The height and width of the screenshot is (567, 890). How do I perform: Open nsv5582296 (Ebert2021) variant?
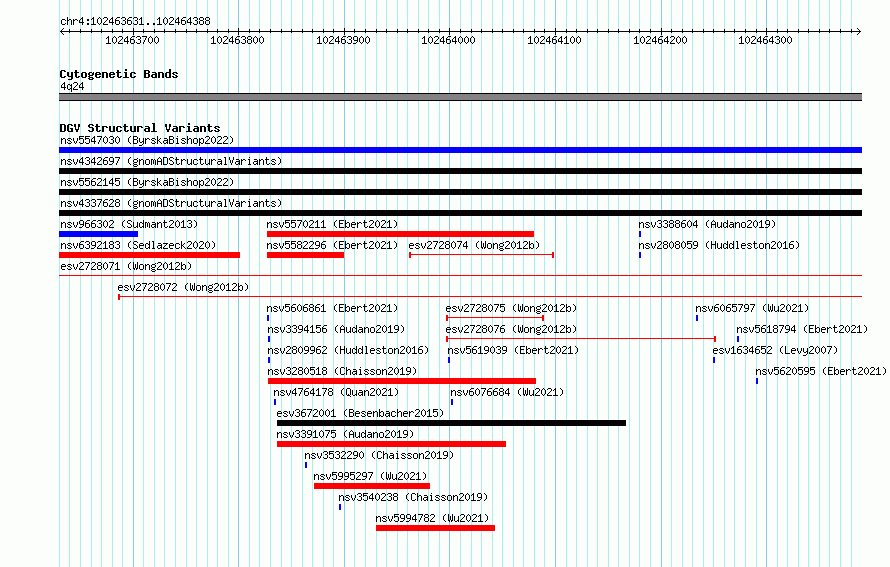[333, 245]
